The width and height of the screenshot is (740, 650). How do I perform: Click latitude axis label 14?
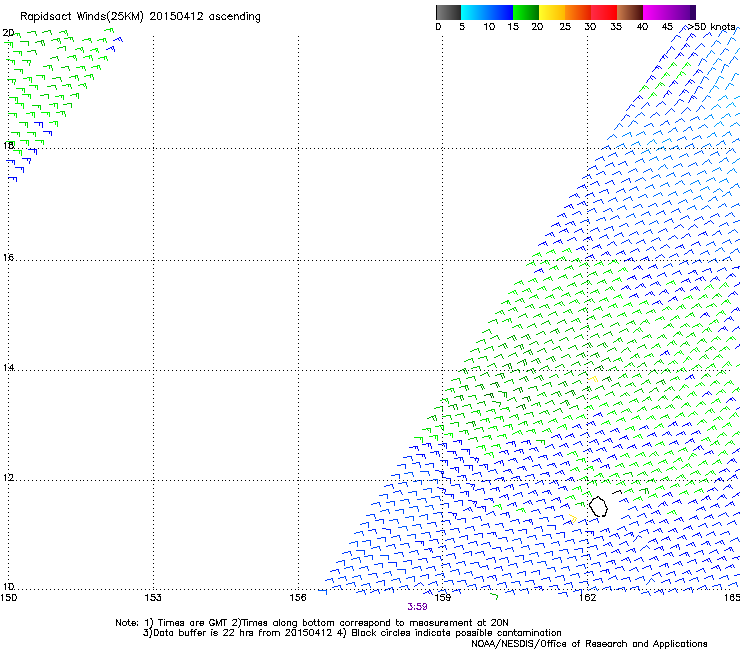(x=8, y=367)
